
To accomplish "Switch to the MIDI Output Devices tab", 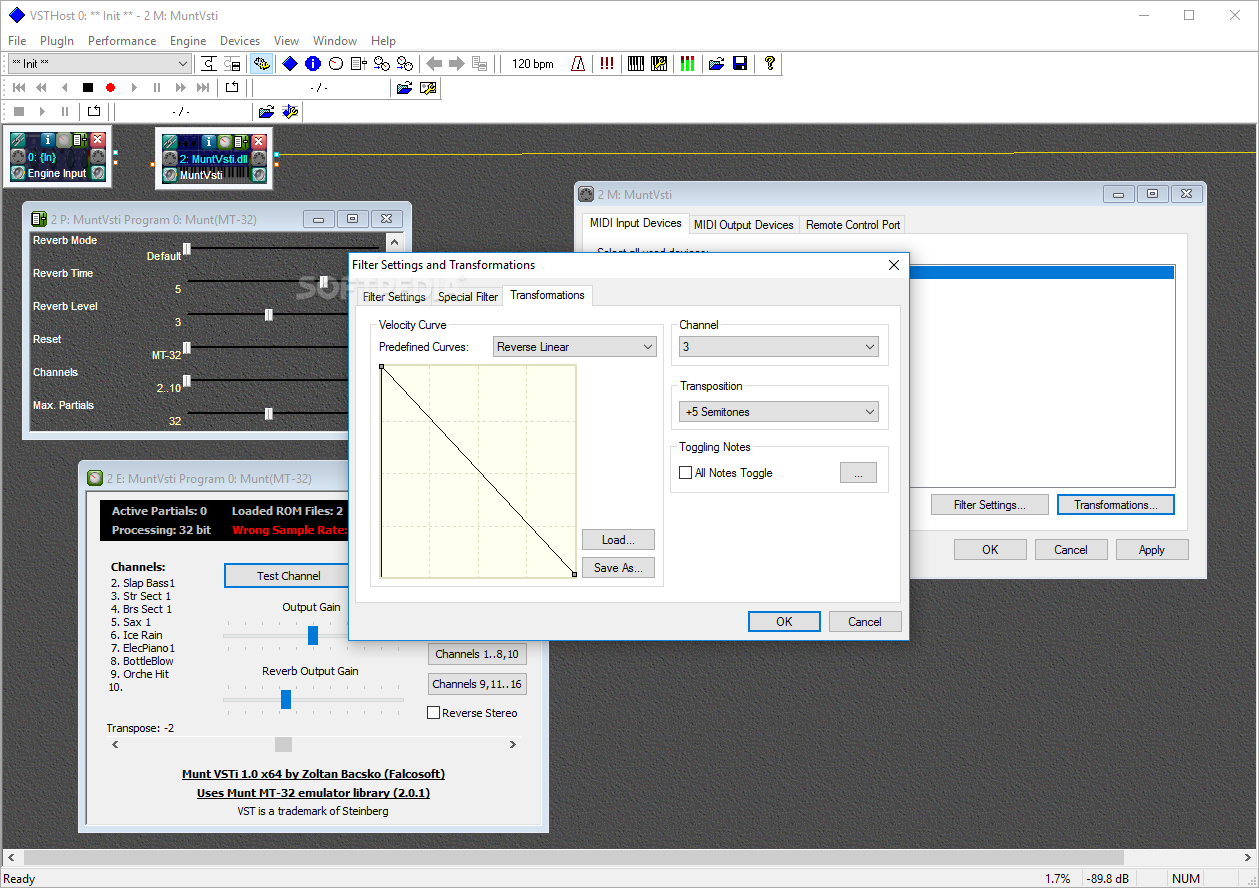I will pos(743,225).
